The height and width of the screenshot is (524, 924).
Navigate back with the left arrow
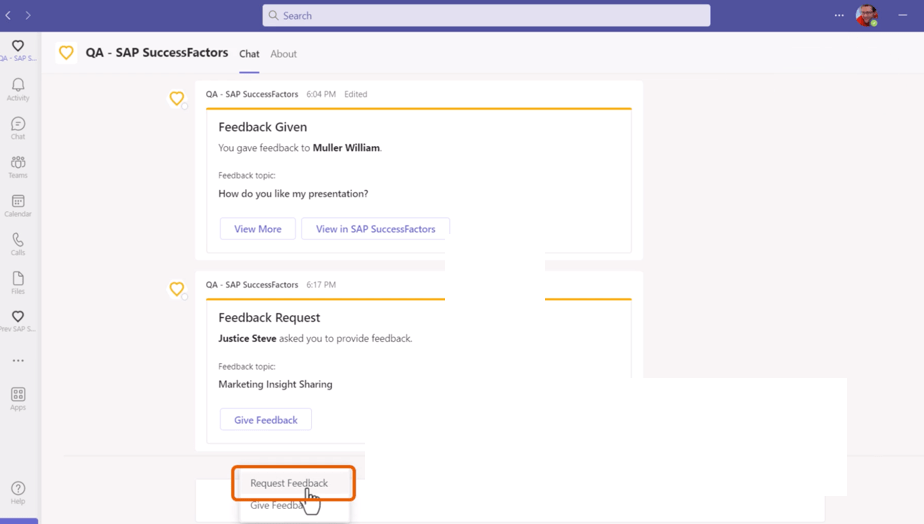pyautogui.click(x=9, y=15)
